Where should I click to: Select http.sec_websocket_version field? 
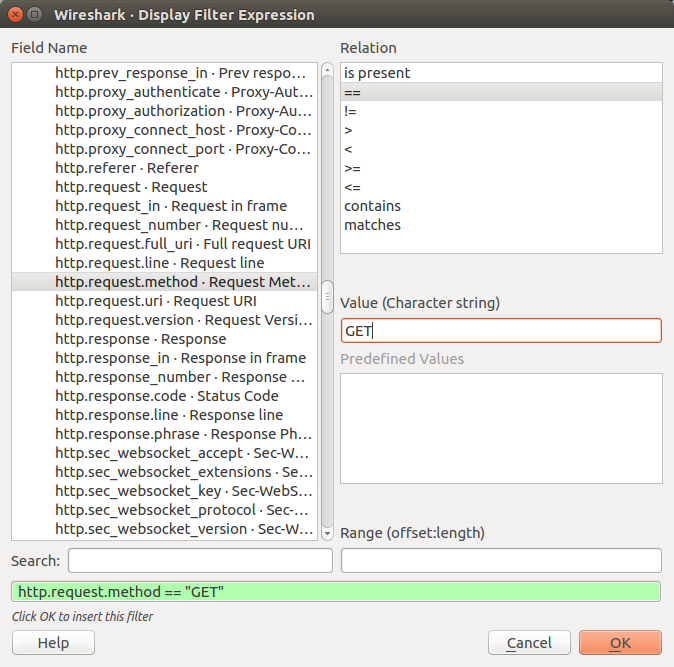[x=165, y=529]
